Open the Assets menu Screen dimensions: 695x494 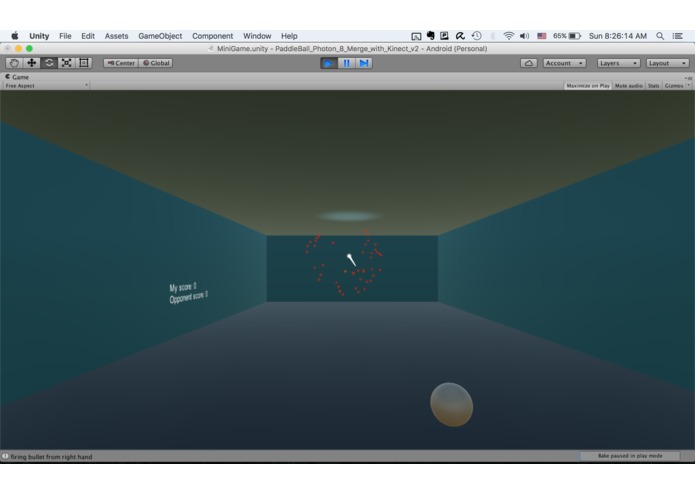pos(116,36)
